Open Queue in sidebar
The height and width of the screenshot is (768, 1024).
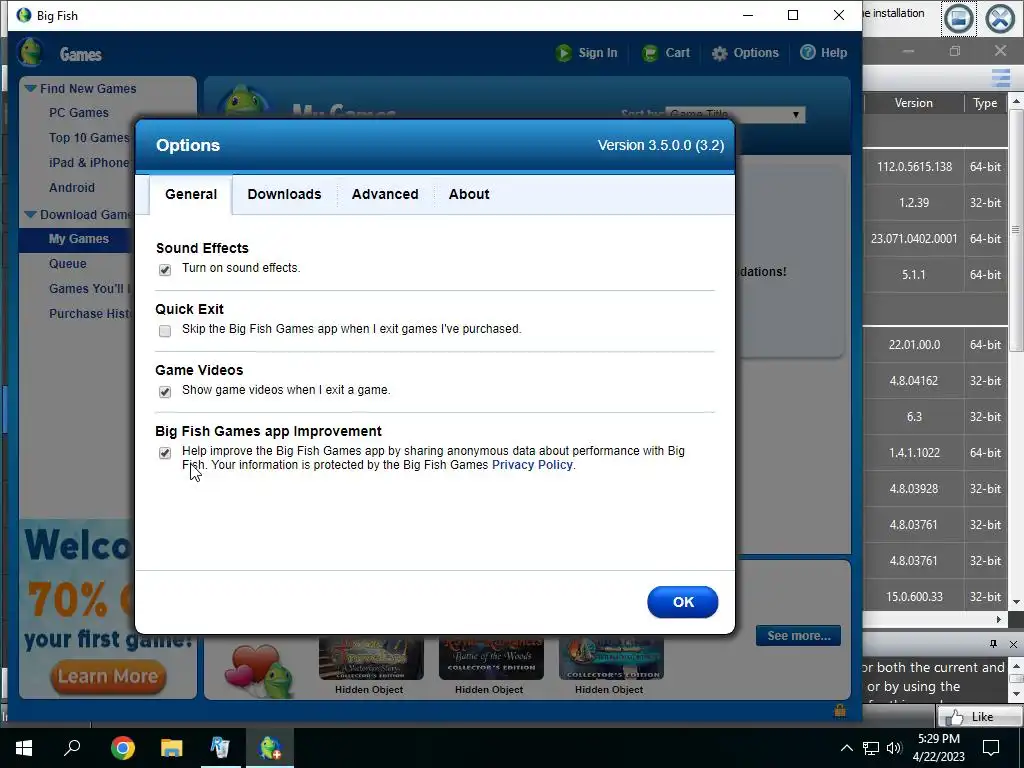(x=67, y=263)
